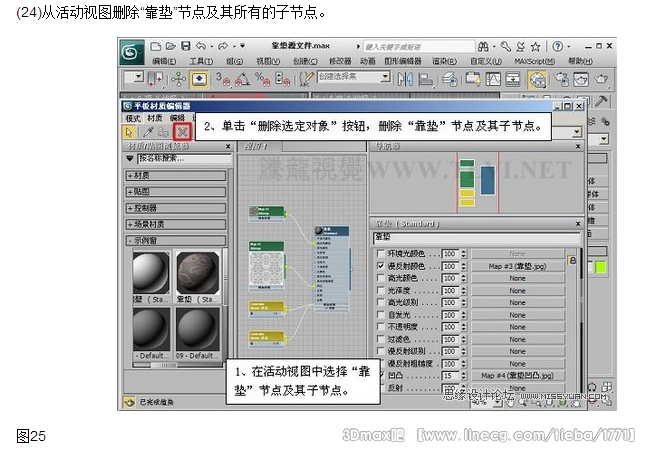Open the 材质 menu in material editor
The image size is (664, 452).
(155, 118)
